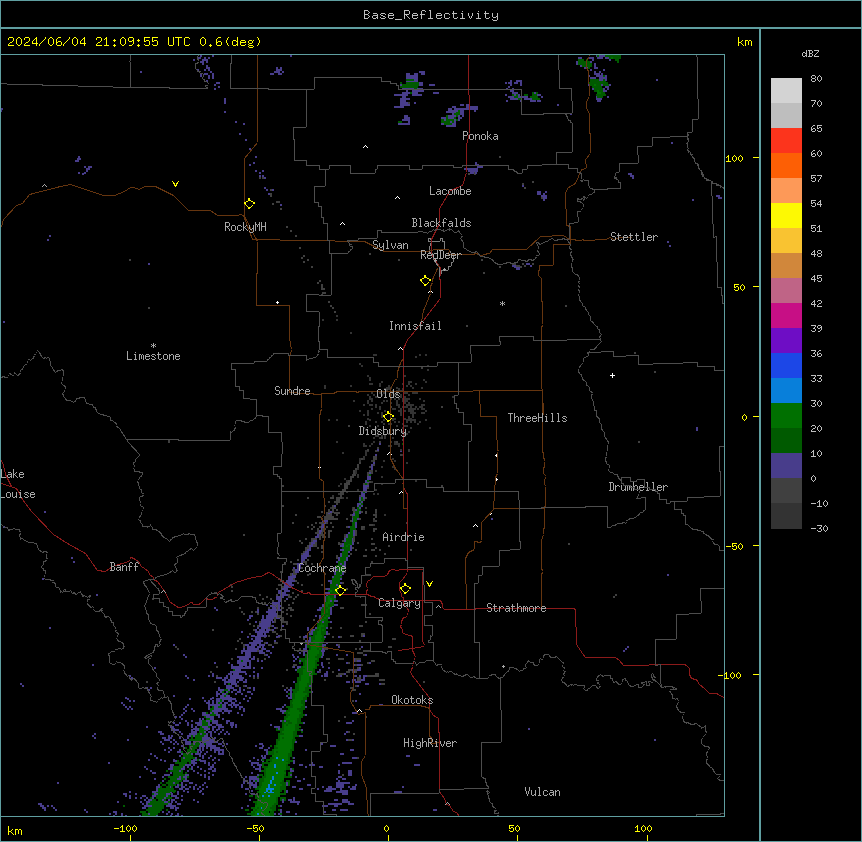Pick the dark orange legend swatch below 60
This screenshot has width=862, height=842.
click(786, 165)
